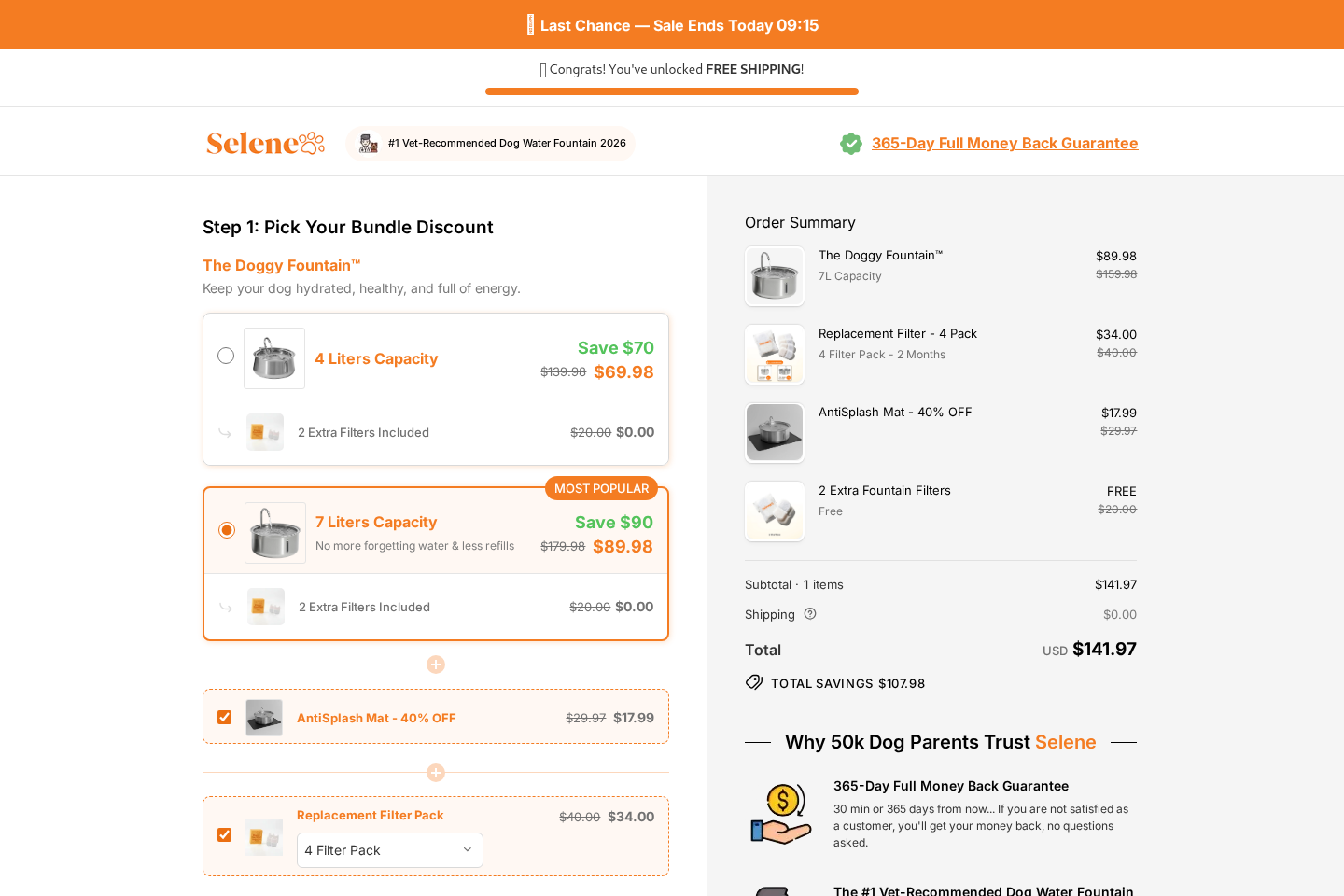Click the Last Chance sale banner

[x=672, y=25]
